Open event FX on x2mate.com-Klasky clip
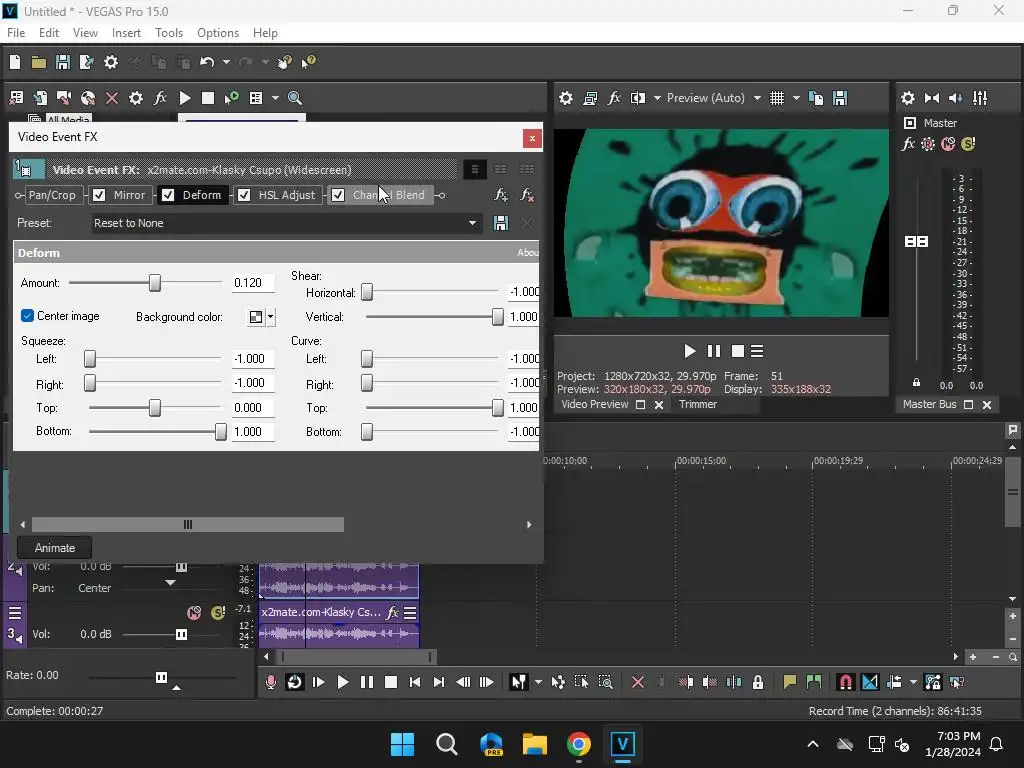Image resolution: width=1024 pixels, height=768 pixels. tap(392, 613)
